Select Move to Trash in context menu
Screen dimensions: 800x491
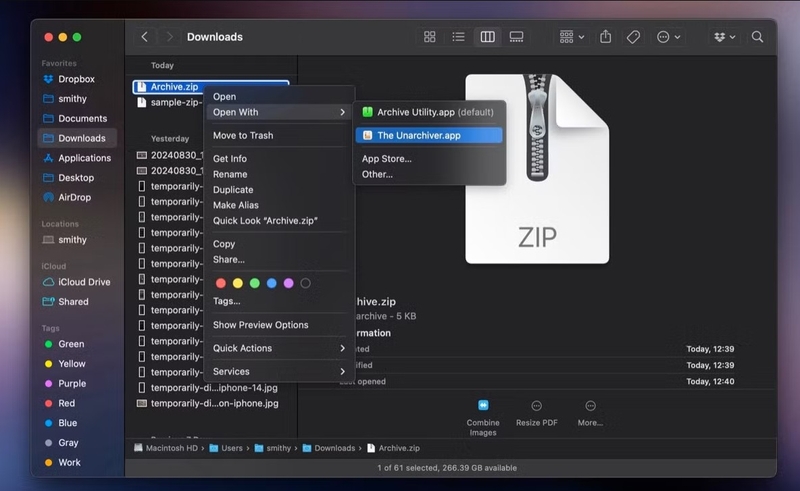[x=243, y=135]
